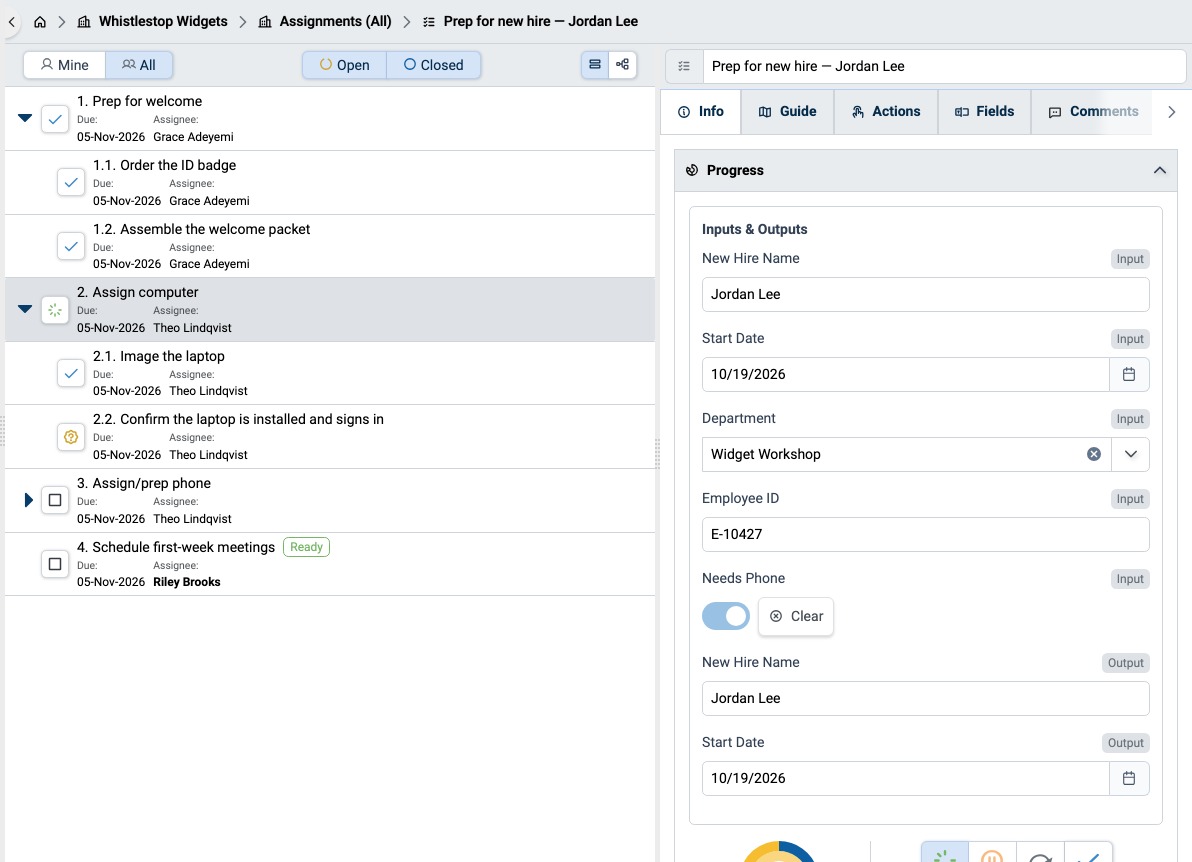Open the Info tab
The width and height of the screenshot is (1192, 862).
pyautogui.click(x=701, y=112)
